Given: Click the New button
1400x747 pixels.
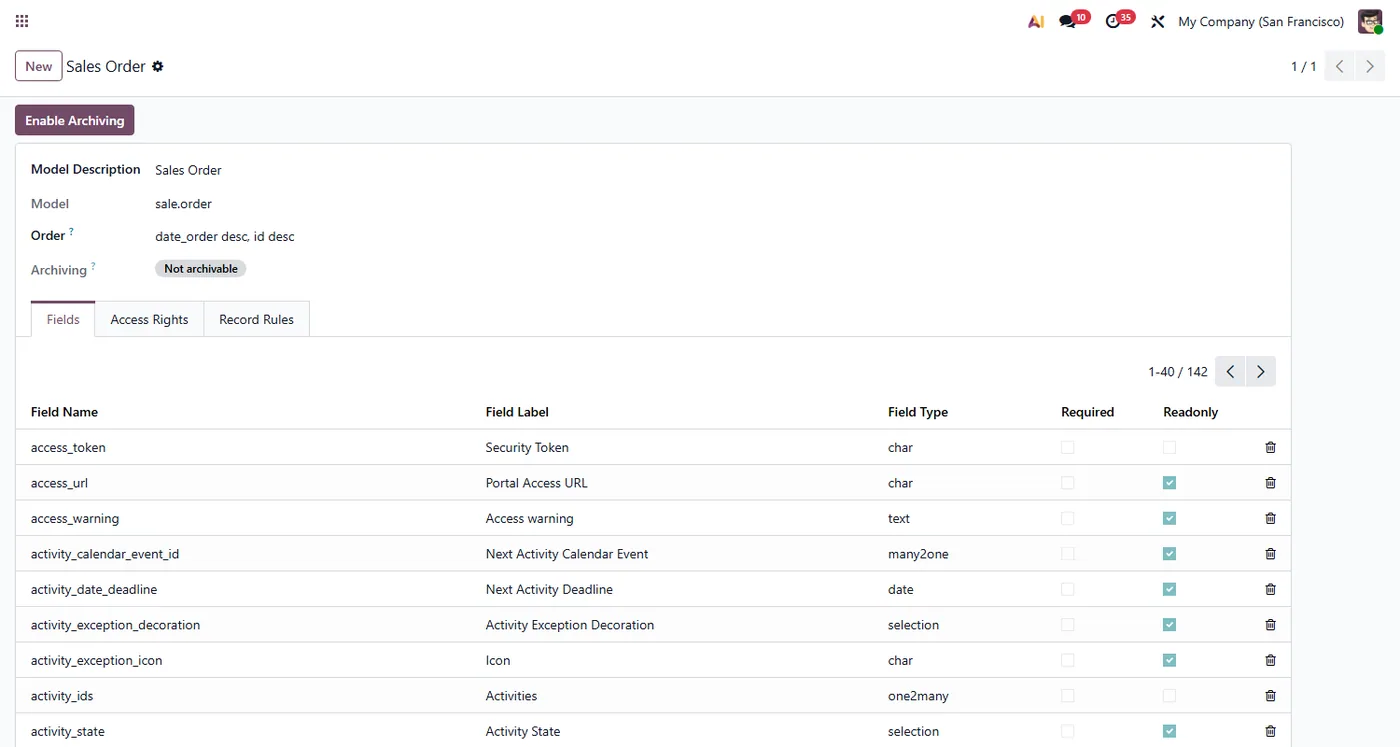Looking at the screenshot, I should [x=39, y=66].
